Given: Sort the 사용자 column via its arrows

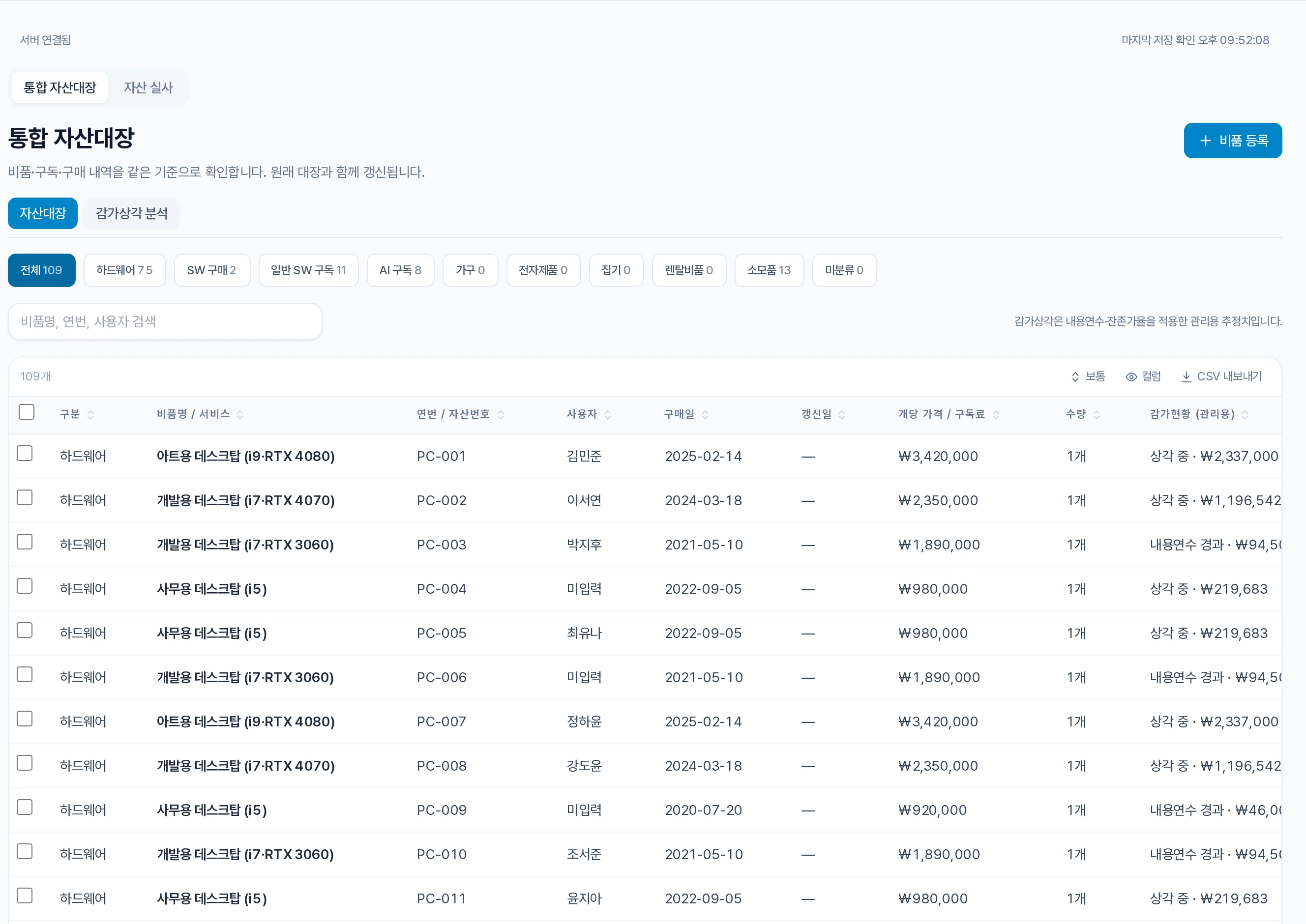Looking at the screenshot, I should 608,415.
